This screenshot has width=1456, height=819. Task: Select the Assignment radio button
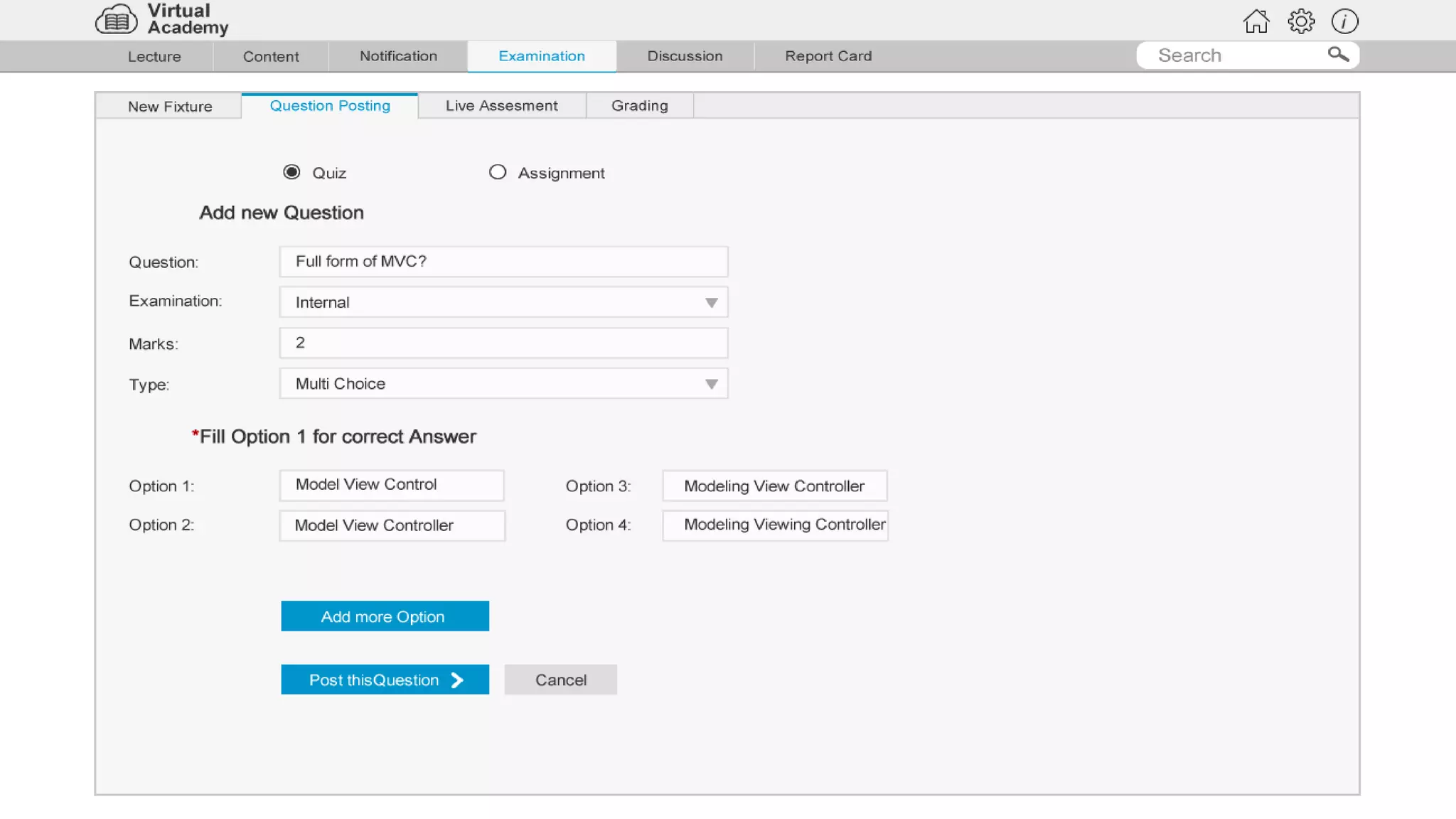[x=498, y=172]
